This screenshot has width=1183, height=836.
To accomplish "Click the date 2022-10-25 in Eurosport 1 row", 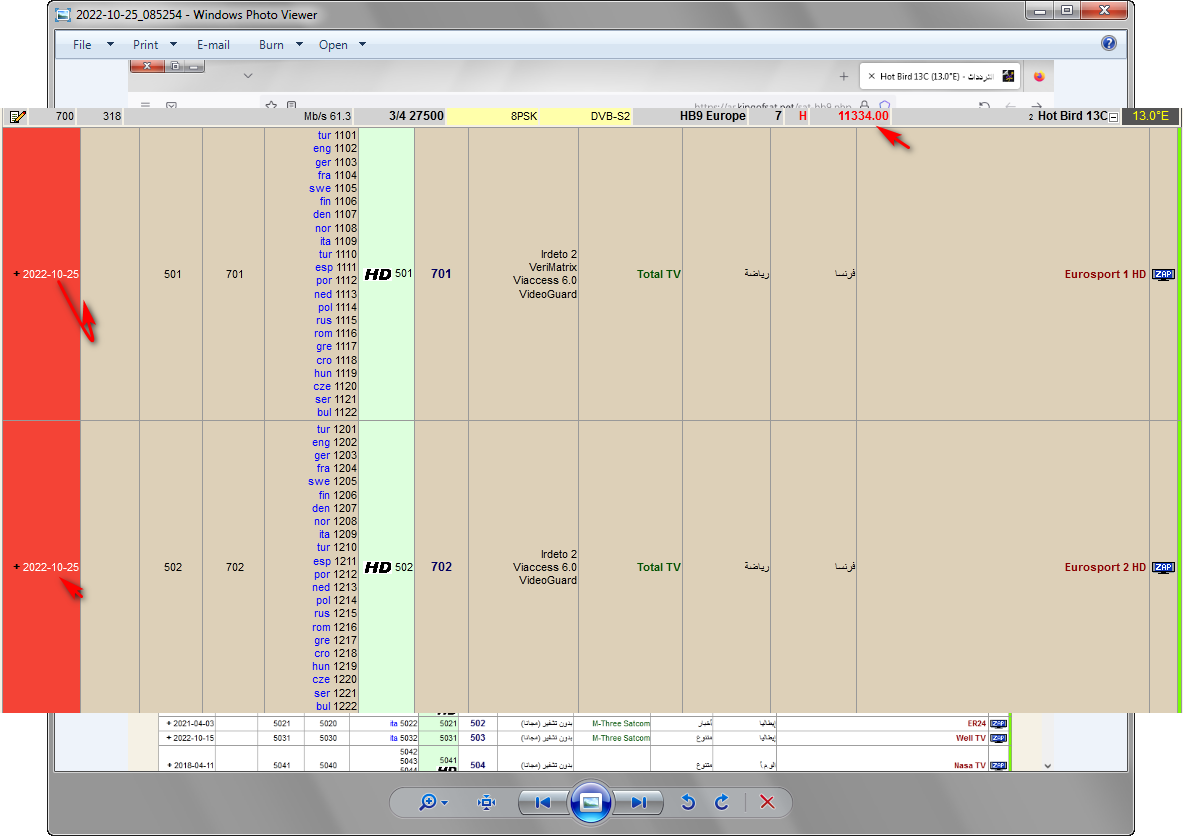I will click(50, 274).
